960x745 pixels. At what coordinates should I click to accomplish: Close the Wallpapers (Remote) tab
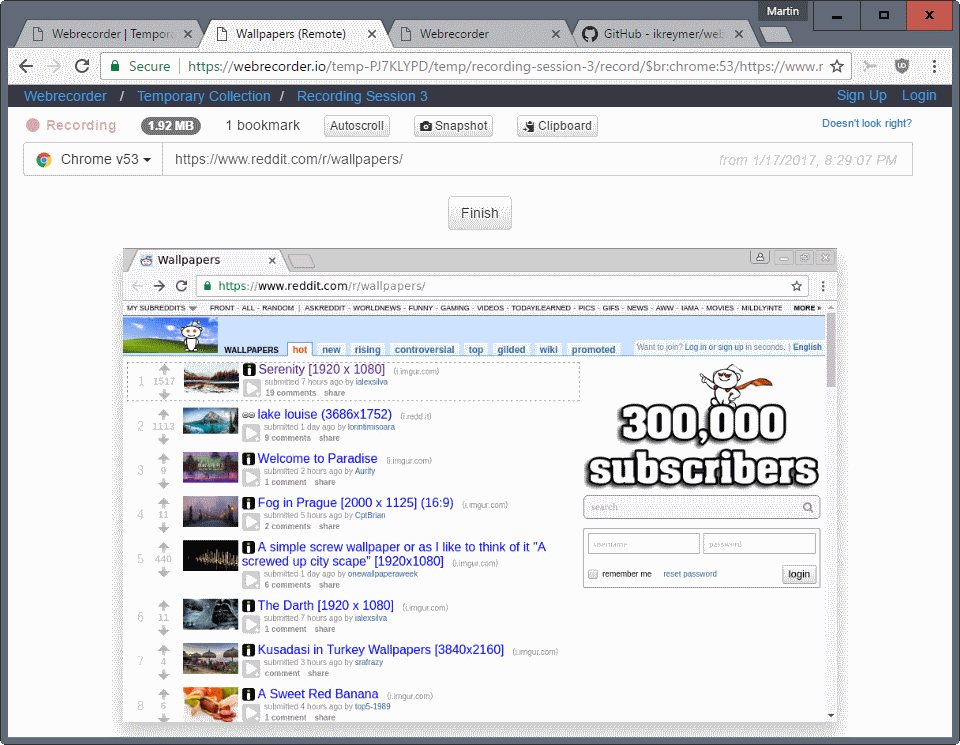pos(372,34)
